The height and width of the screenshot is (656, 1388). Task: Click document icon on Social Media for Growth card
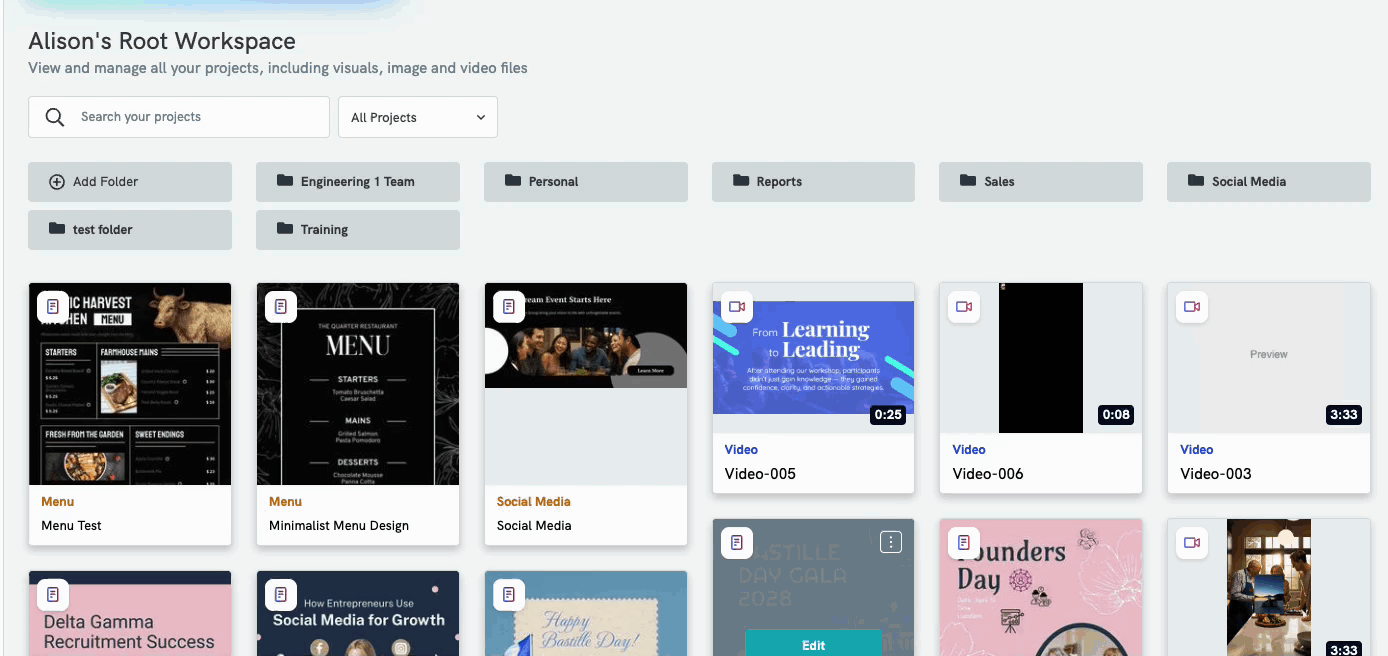[x=281, y=594]
